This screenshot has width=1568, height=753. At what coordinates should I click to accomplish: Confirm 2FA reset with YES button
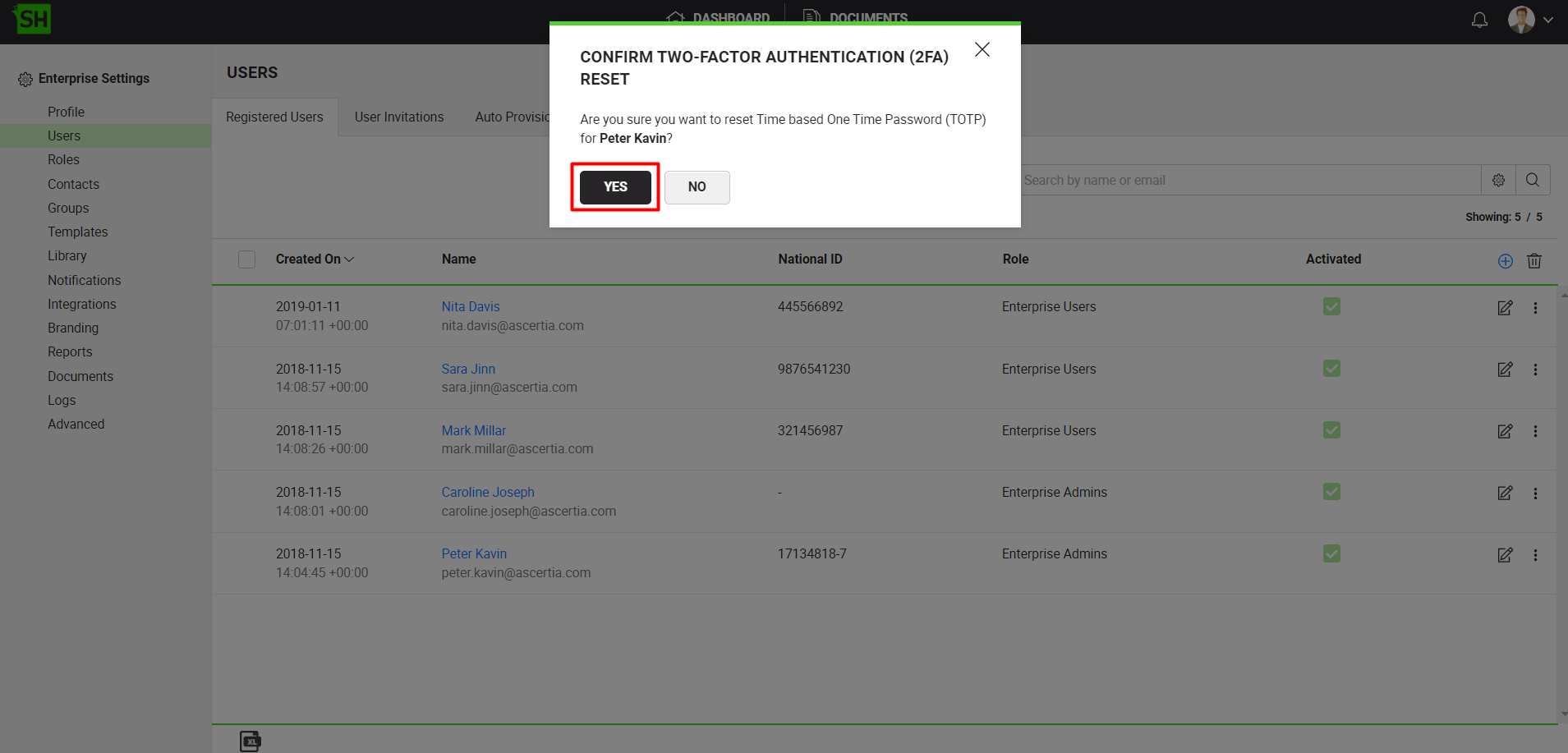point(615,187)
